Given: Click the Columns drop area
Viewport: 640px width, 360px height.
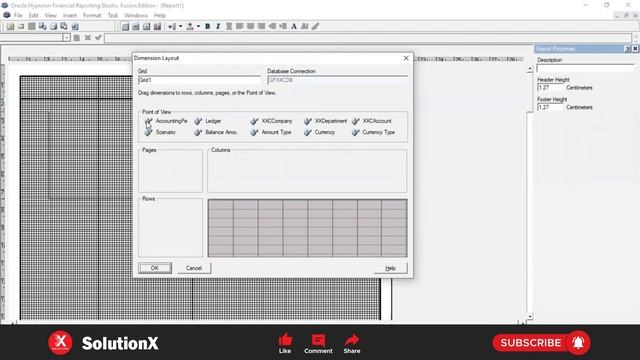Looking at the screenshot, I should [x=307, y=171].
